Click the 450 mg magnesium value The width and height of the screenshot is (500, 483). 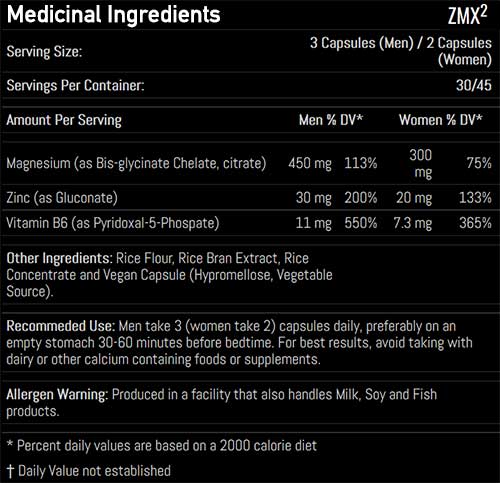point(310,164)
